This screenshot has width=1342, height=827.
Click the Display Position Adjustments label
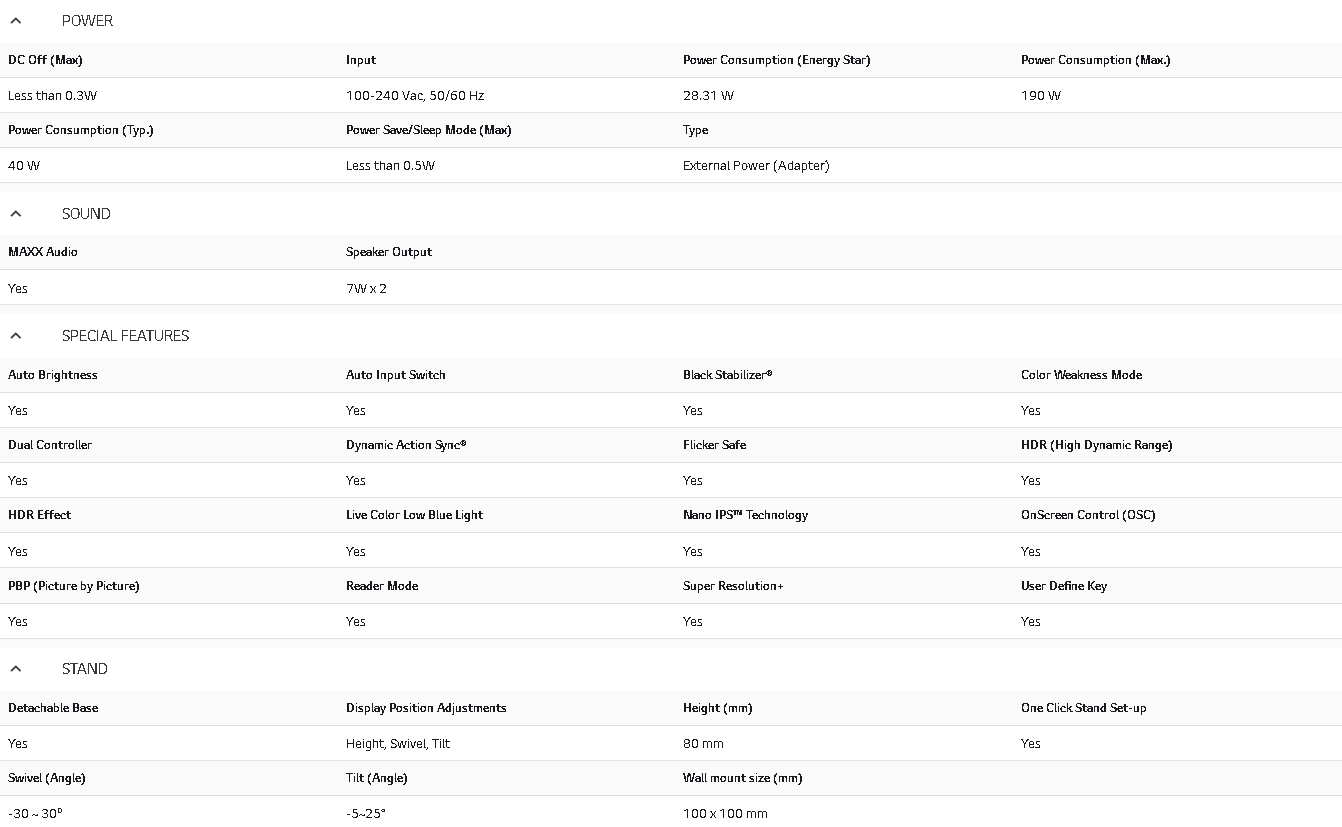coord(426,708)
